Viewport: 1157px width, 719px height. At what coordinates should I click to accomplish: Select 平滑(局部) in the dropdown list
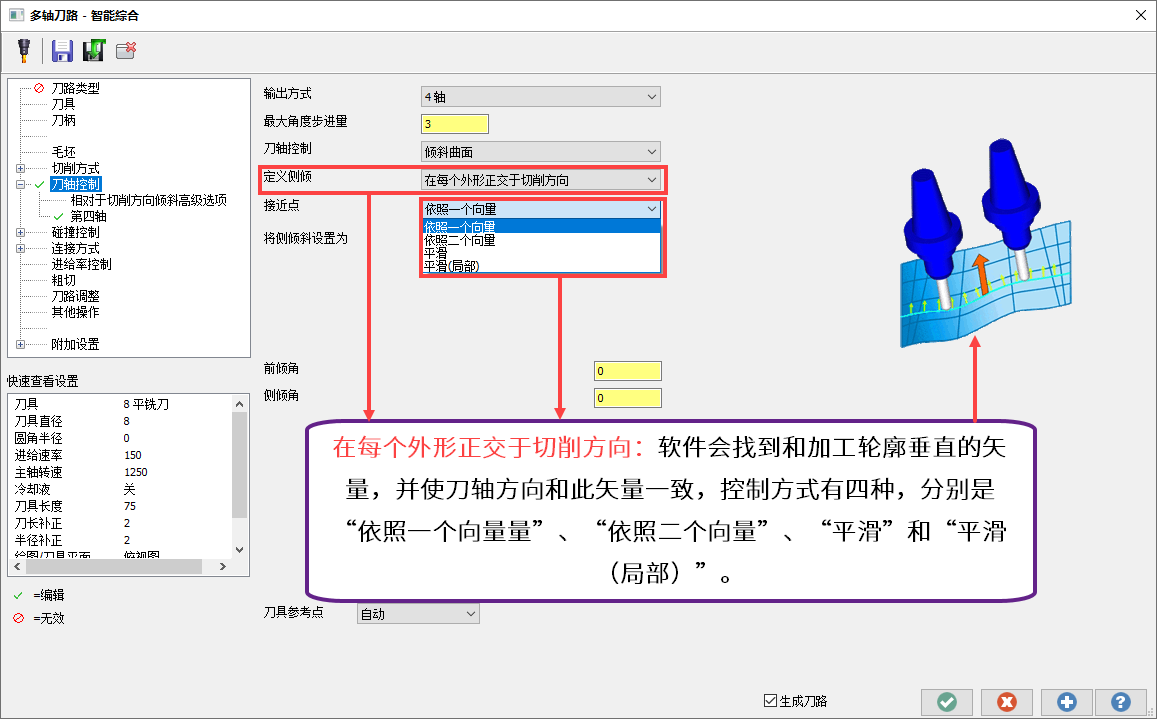[x=541, y=266]
